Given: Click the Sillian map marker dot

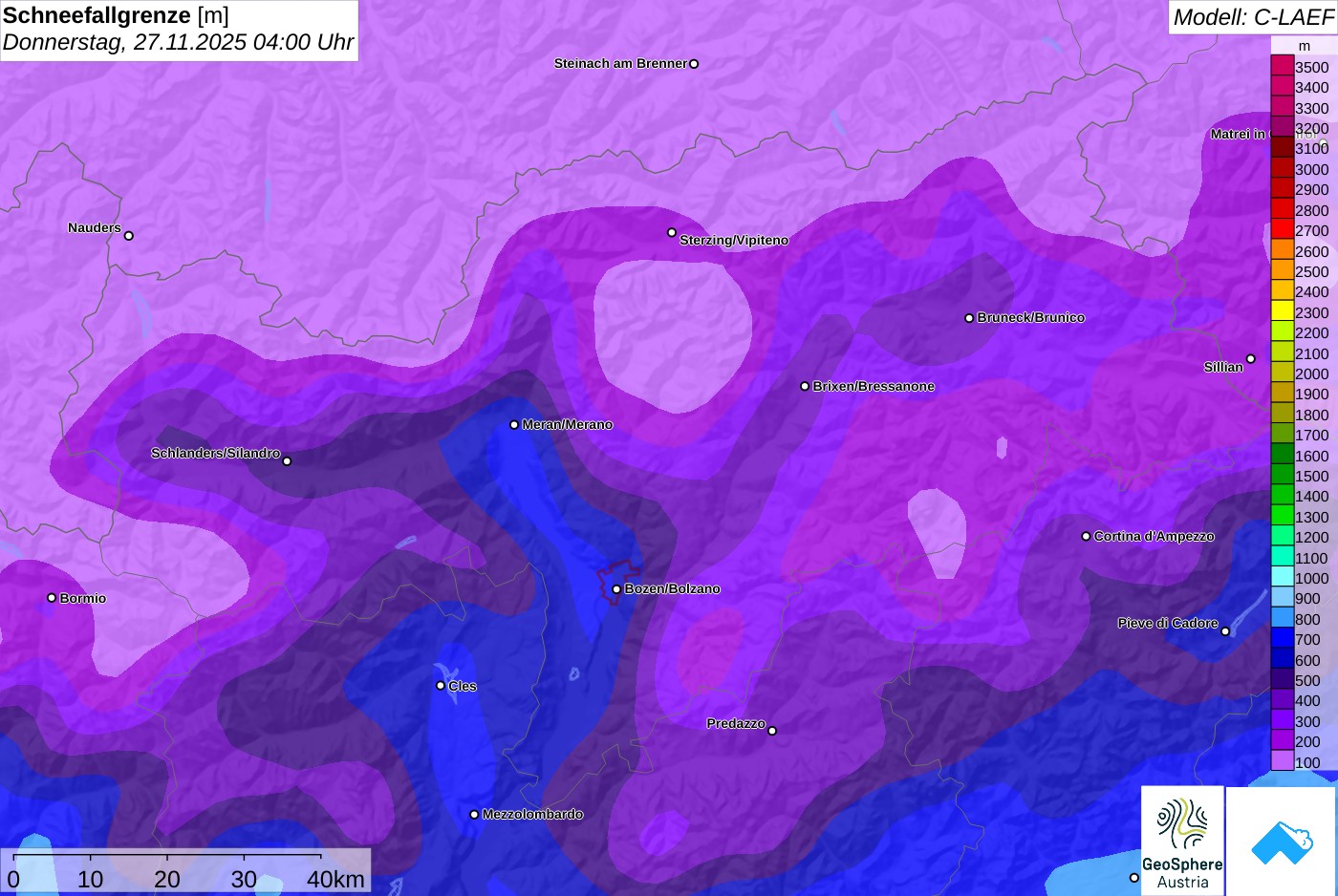Looking at the screenshot, I should [1250, 359].
